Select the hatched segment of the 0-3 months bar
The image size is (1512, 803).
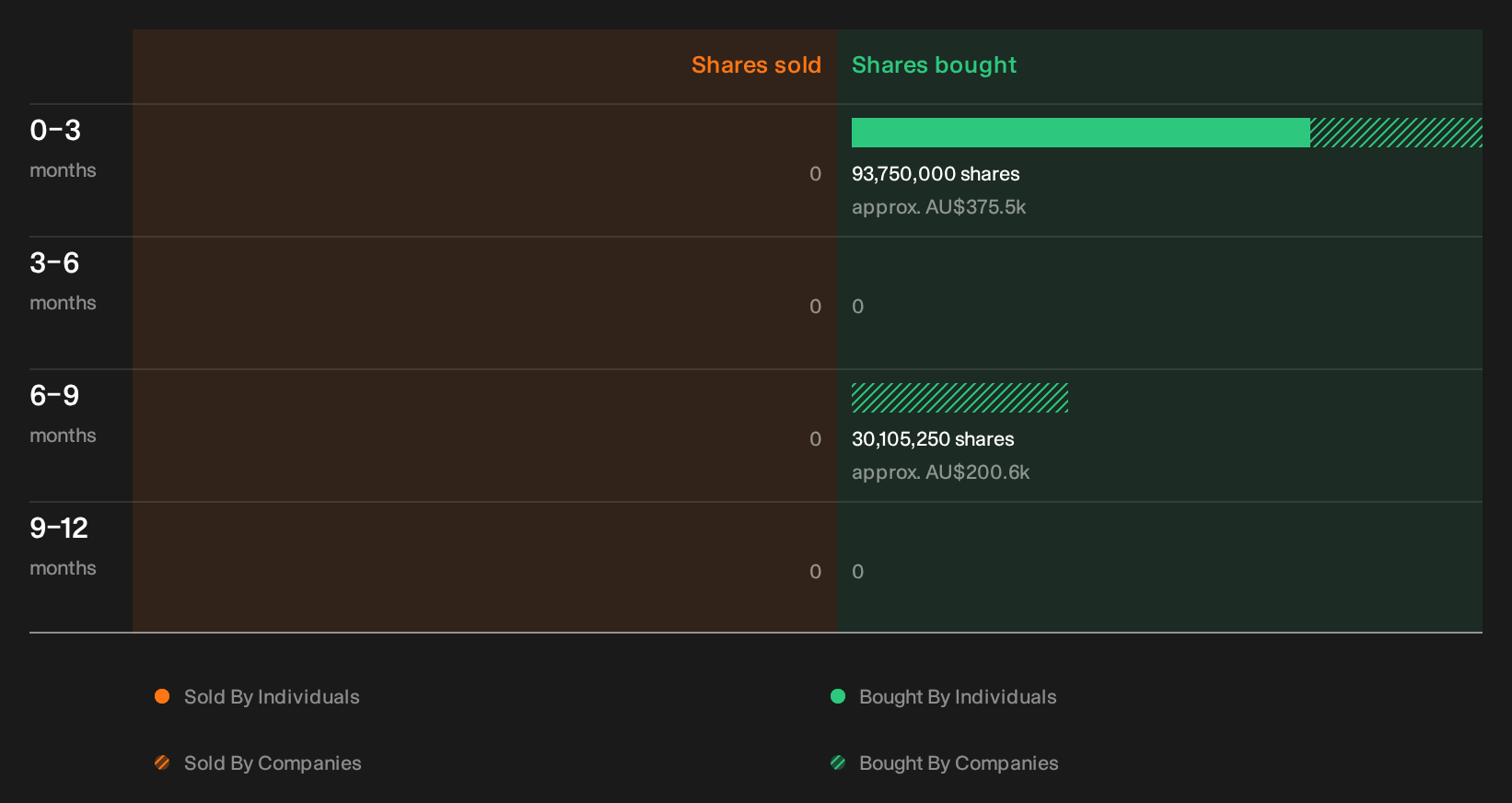(1396, 133)
